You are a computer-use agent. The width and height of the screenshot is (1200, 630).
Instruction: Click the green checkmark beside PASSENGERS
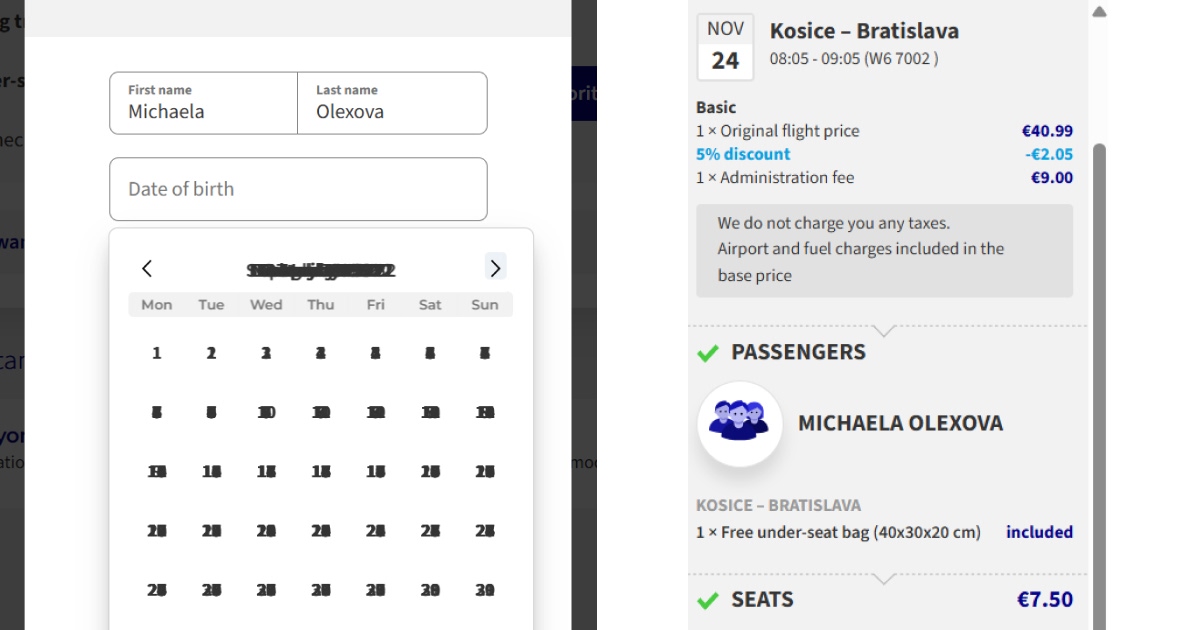click(708, 353)
